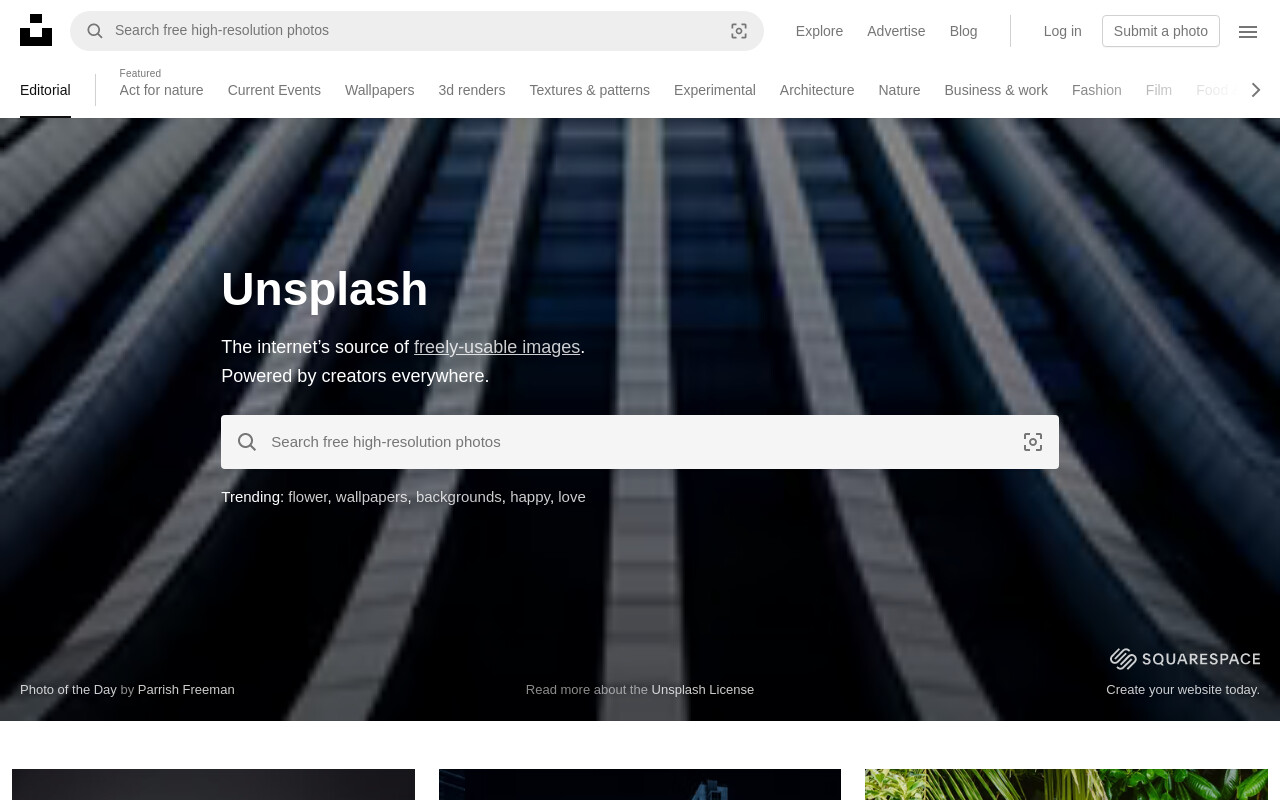This screenshot has height=800, width=1280.
Task: Click the Explore link
Action: (x=819, y=31)
